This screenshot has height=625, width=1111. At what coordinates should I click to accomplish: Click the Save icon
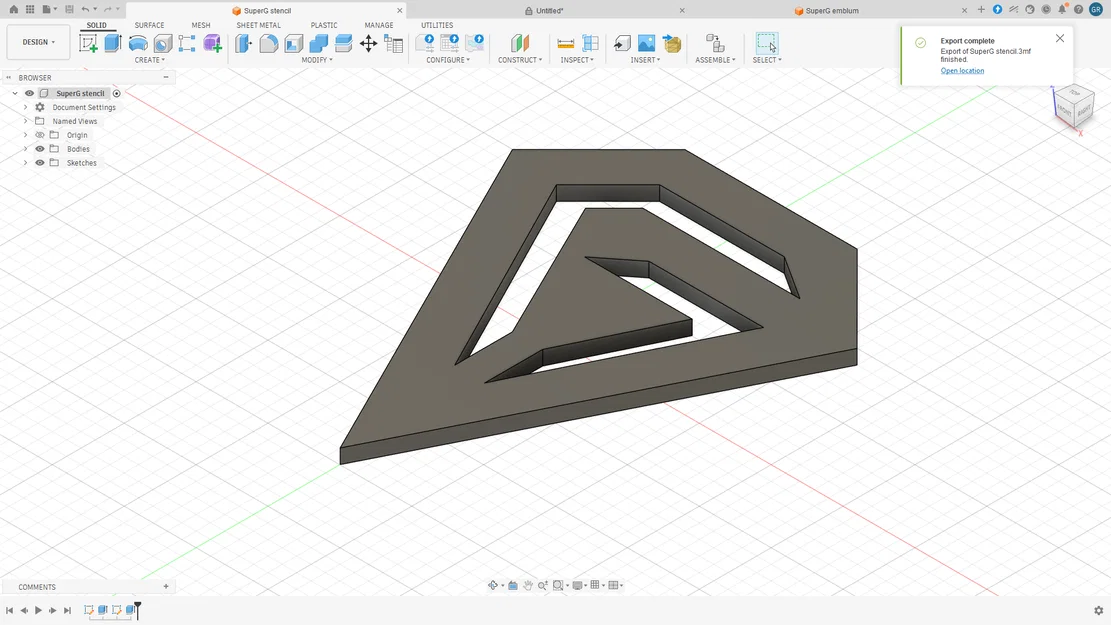click(69, 9)
